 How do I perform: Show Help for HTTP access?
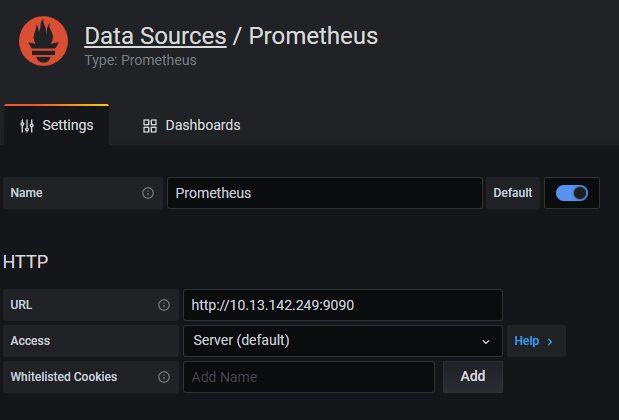pos(535,341)
